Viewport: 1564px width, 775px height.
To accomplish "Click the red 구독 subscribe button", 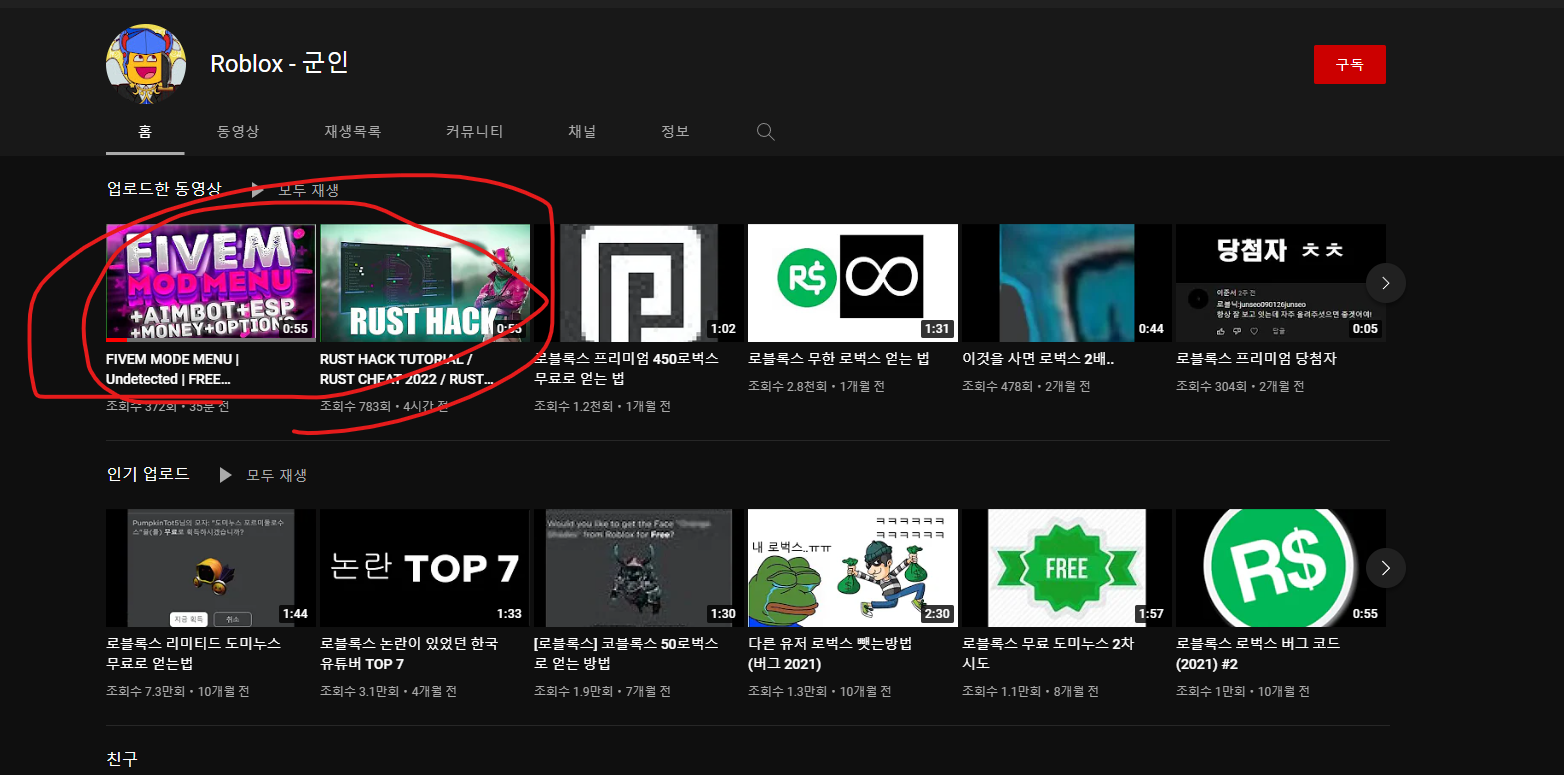I will click(x=1349, y=64).
